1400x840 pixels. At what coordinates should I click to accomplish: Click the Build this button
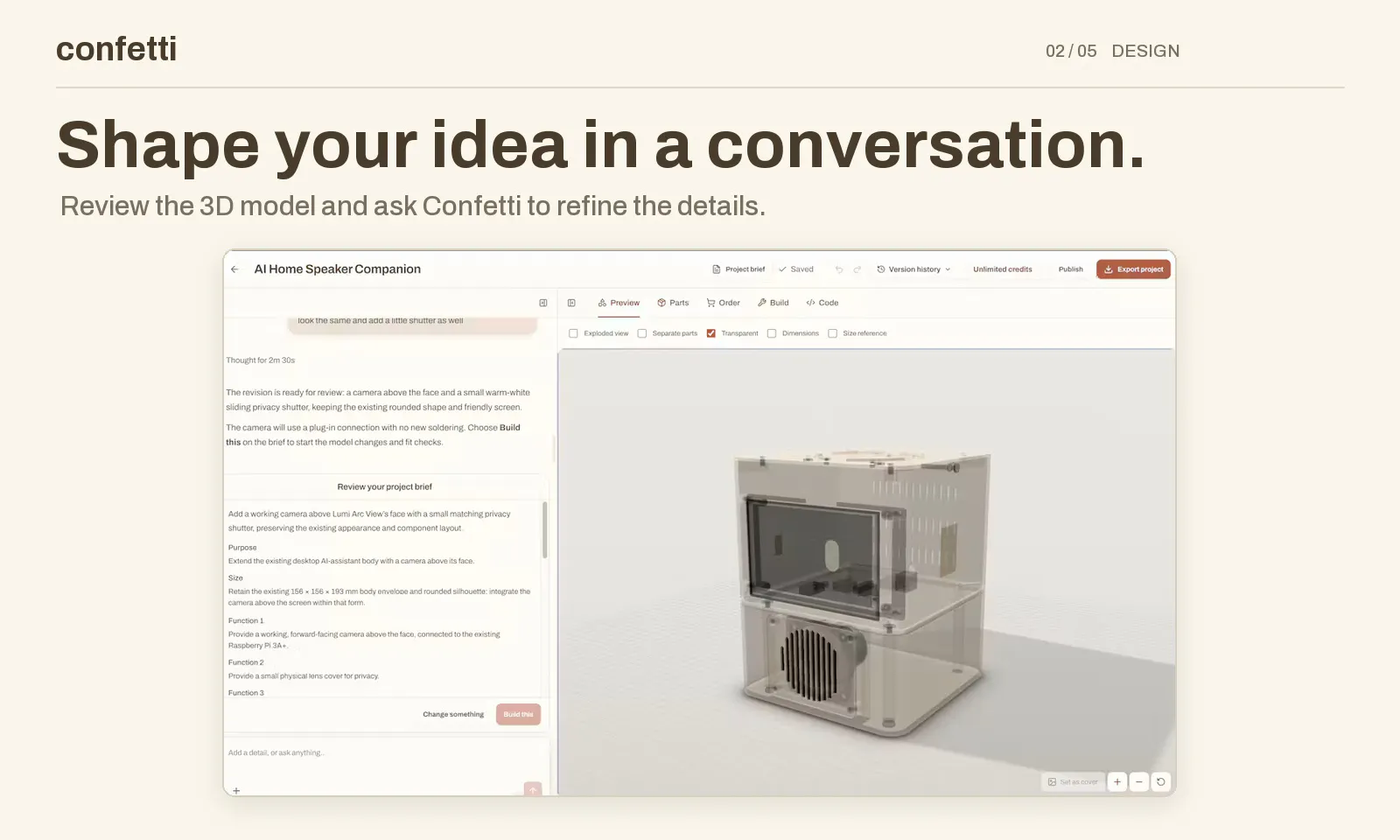click(x=518, y=714)
